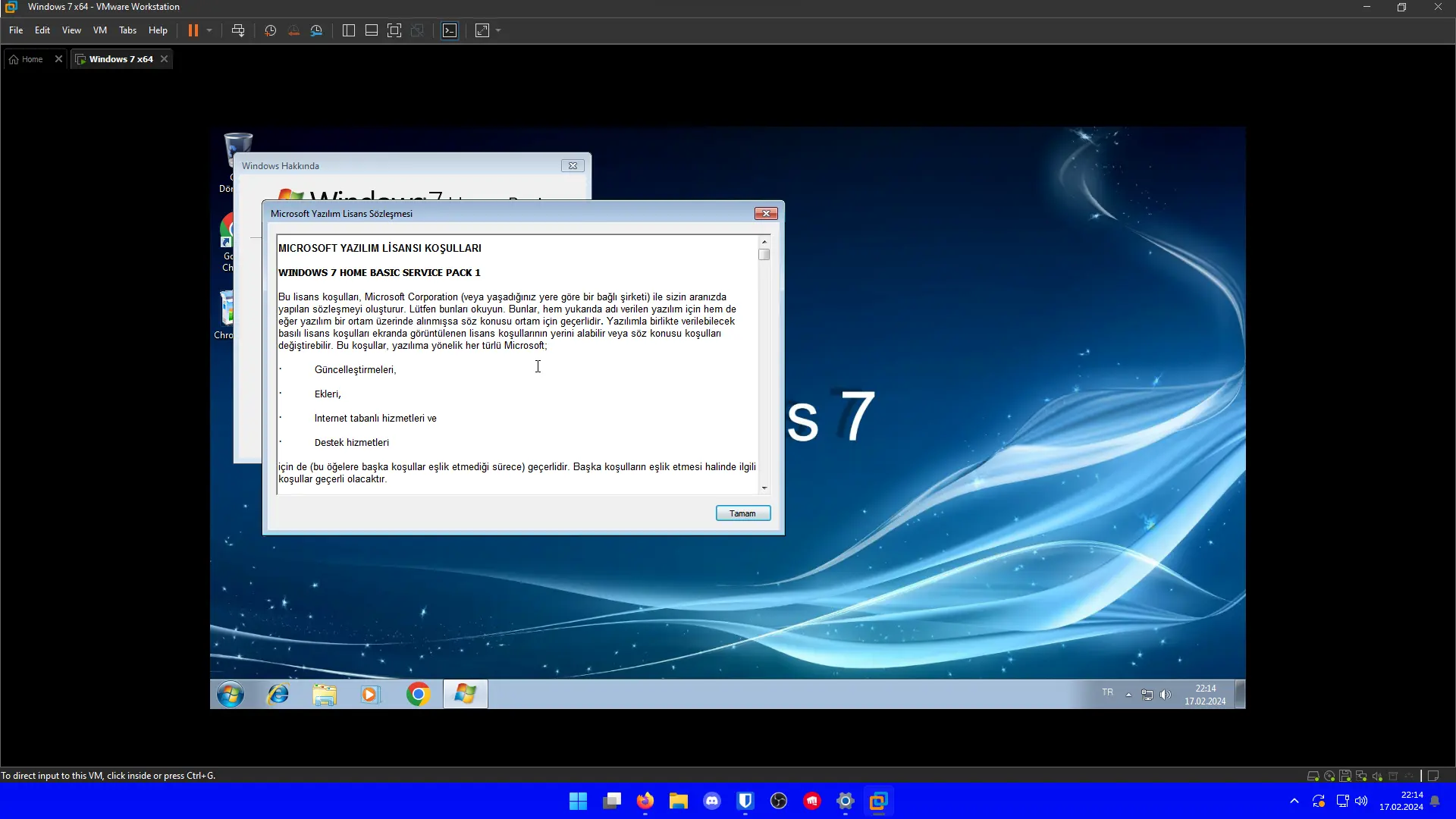Open Windows Explorer from the guest taskbar

coord(325,695)
